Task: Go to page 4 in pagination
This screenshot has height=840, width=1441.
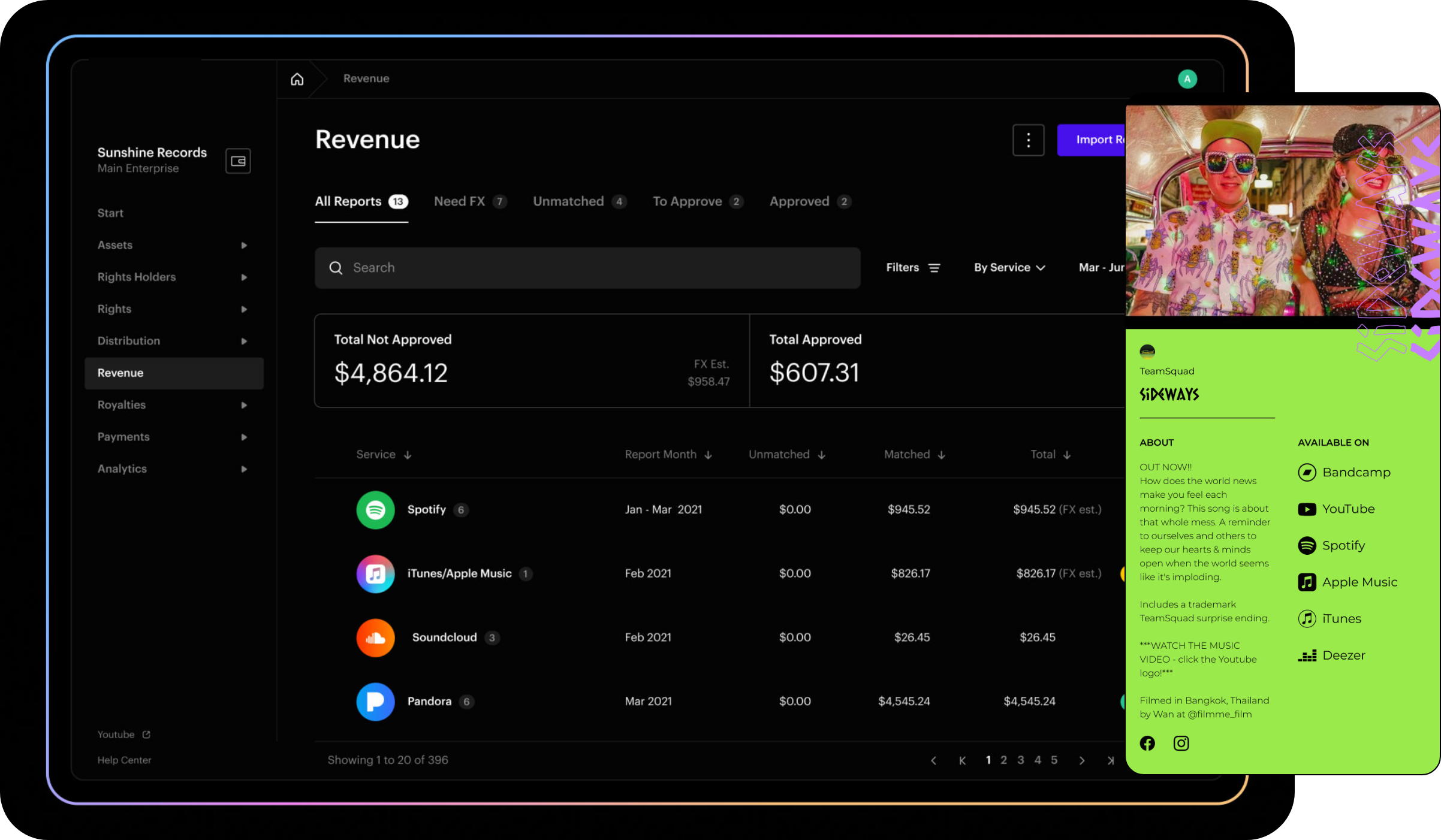Action: pos(1038,760)
